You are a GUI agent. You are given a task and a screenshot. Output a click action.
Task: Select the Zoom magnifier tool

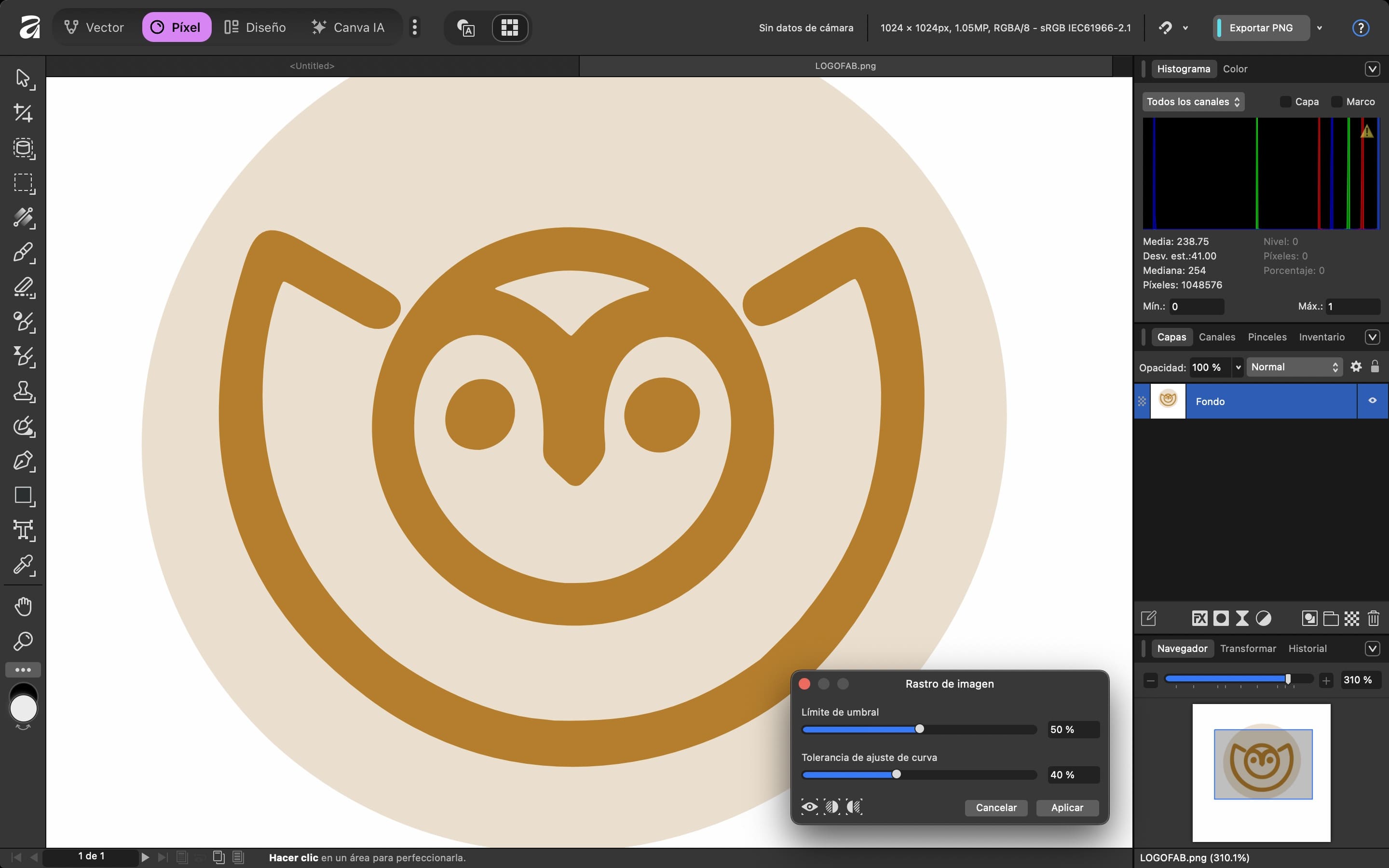[x=23, y=641]
